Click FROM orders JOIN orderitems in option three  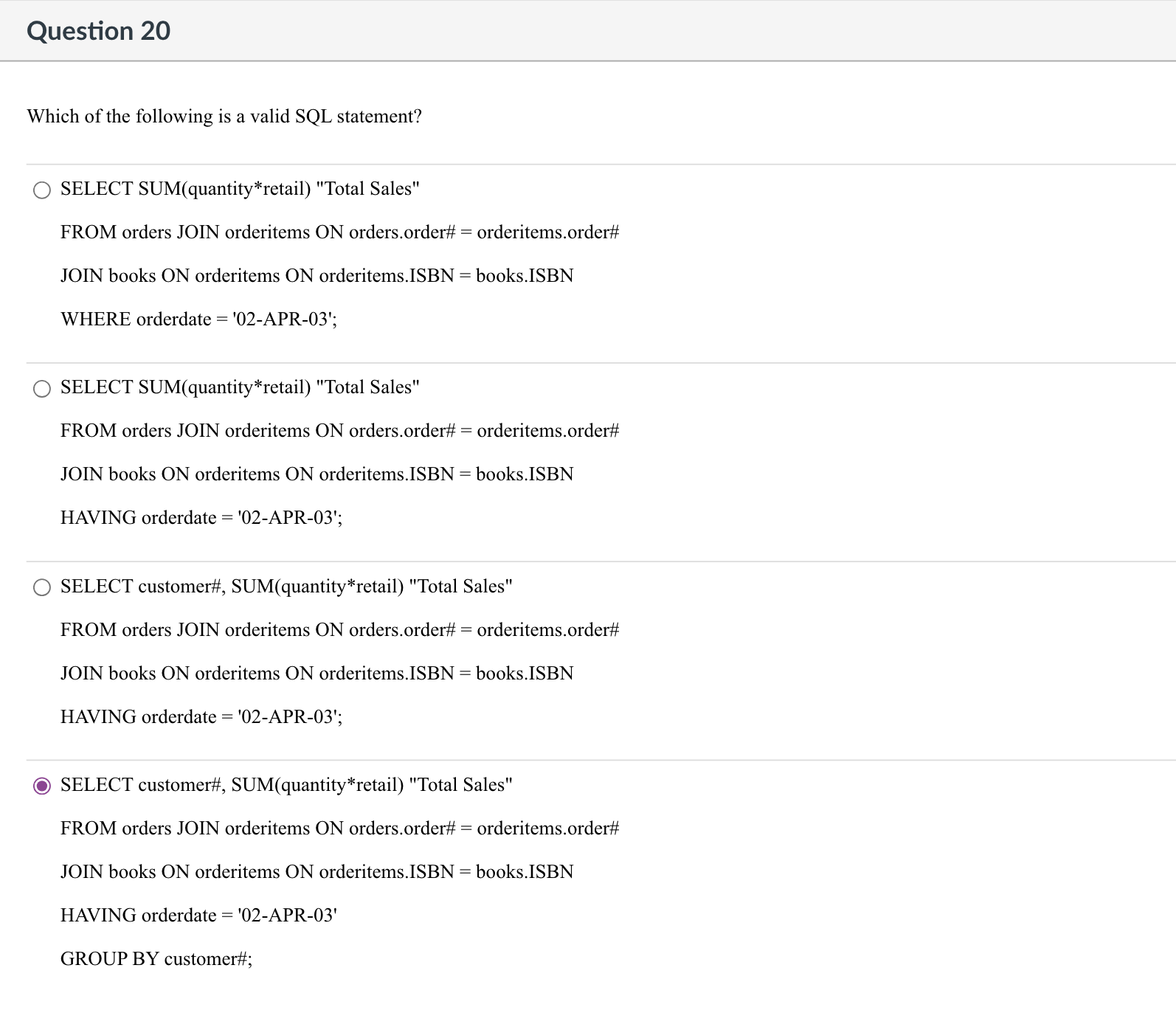340,629
